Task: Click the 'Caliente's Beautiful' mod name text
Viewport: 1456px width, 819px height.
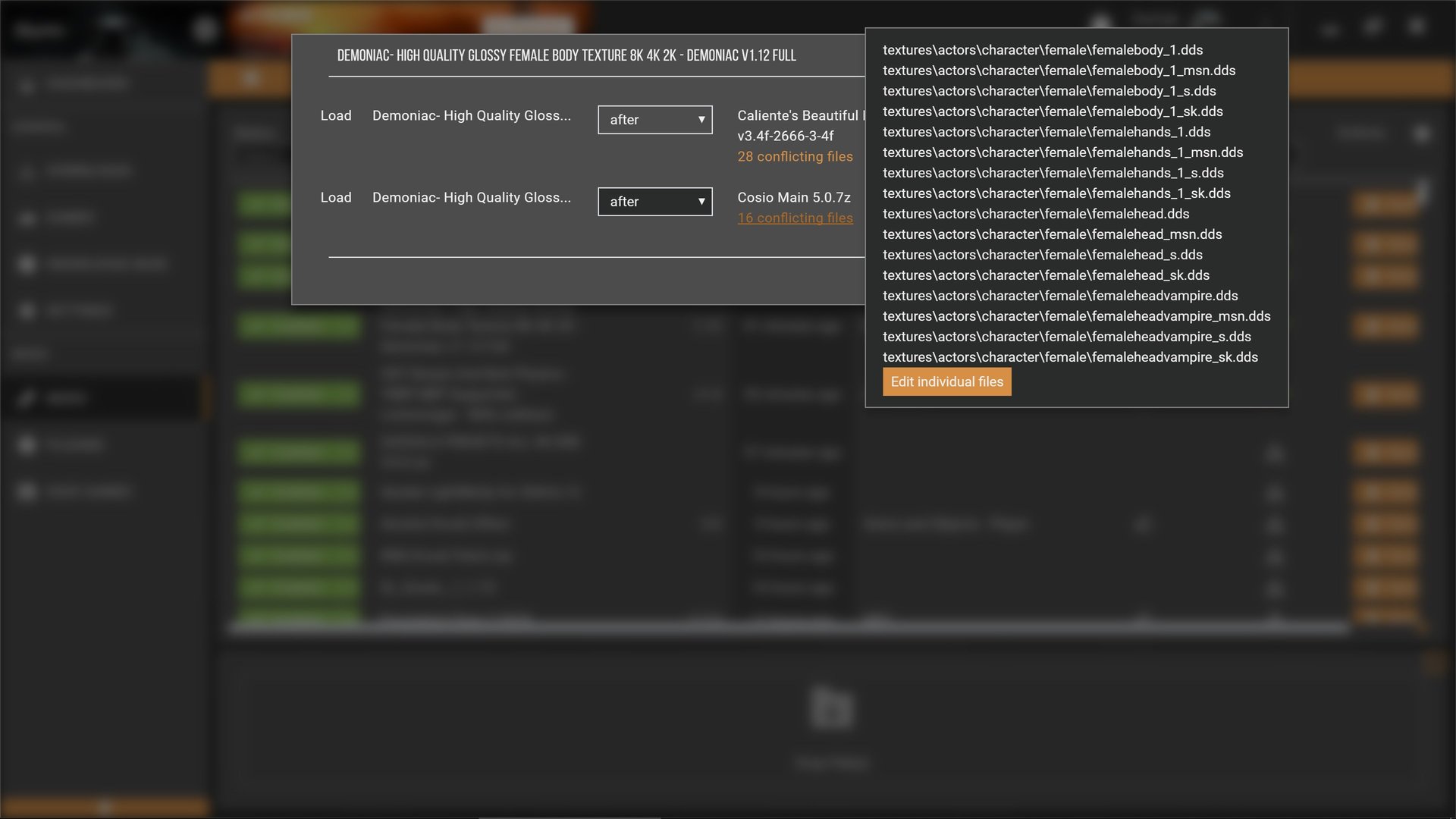Action: pos(800,115)
